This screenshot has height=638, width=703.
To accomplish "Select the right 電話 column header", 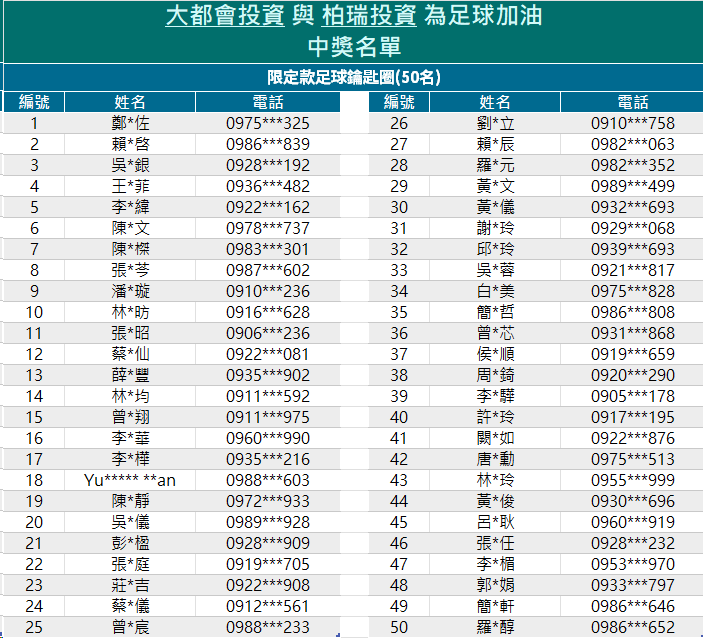I will point(632,102).
